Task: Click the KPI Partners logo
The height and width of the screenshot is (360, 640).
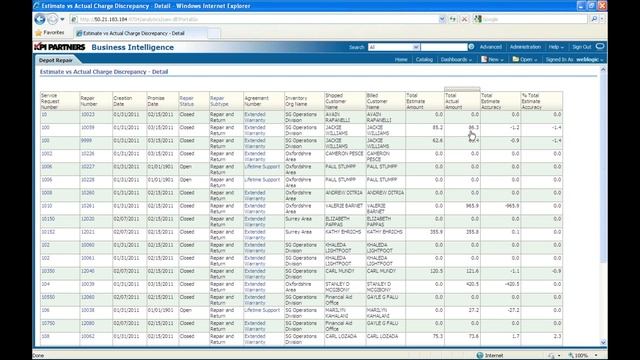Action: (x=60, y=47)
